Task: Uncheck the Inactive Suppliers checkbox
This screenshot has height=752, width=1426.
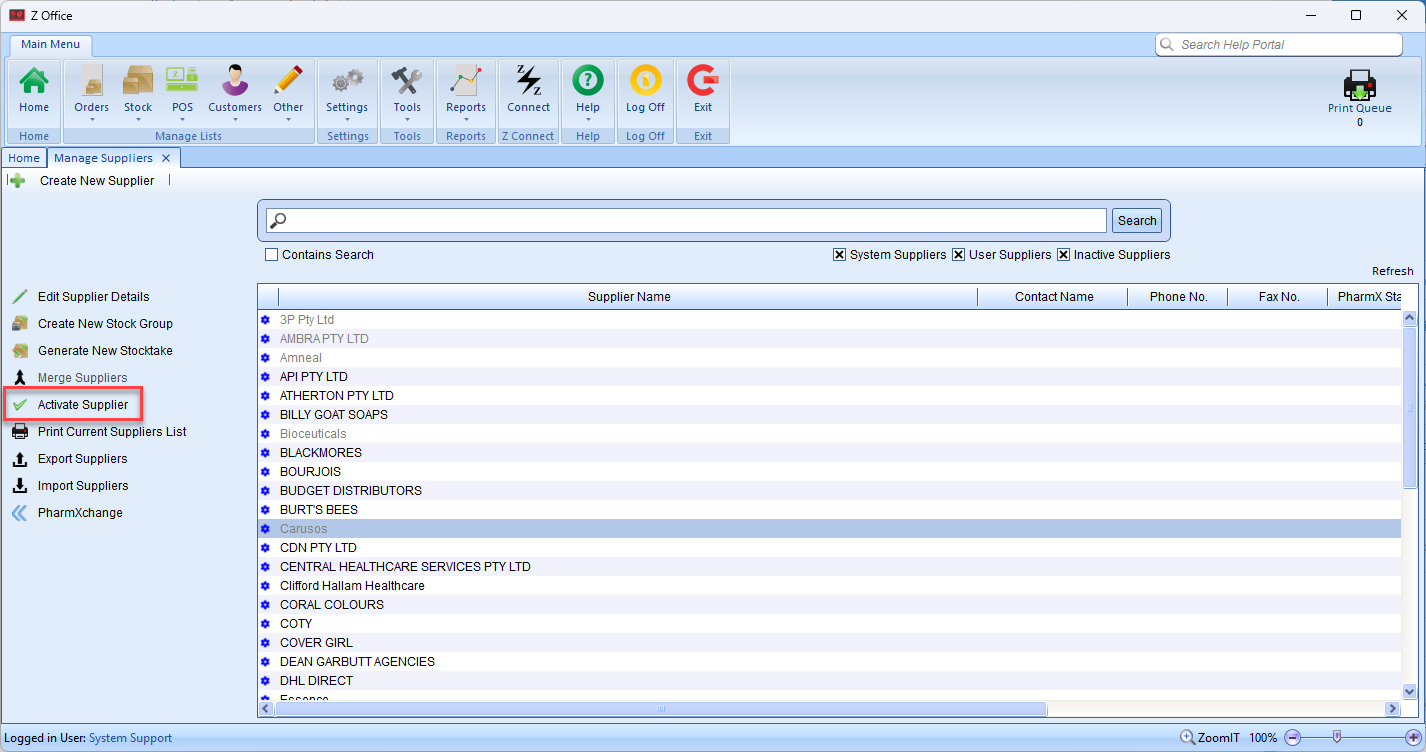Action: (1063, 255)
